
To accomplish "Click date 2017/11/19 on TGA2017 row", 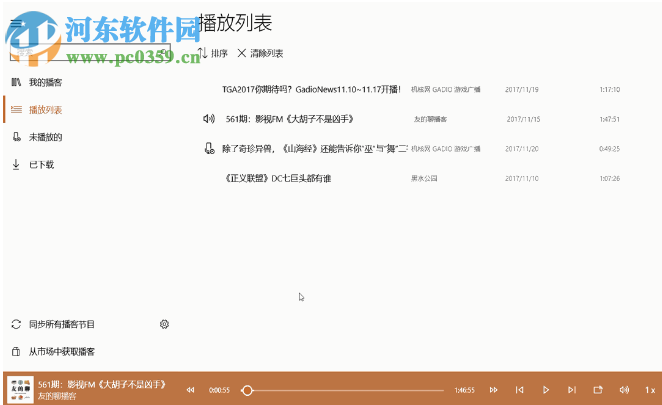I will [x=522, y=90].
